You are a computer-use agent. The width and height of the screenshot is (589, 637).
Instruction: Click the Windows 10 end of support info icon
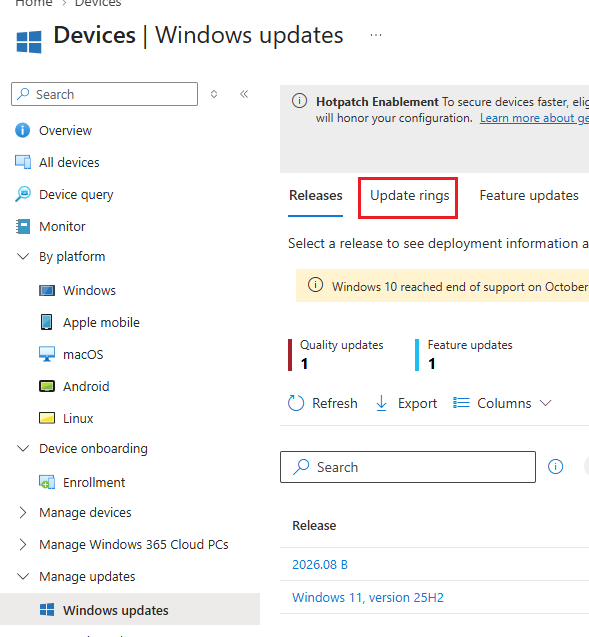tap(315, 285)
